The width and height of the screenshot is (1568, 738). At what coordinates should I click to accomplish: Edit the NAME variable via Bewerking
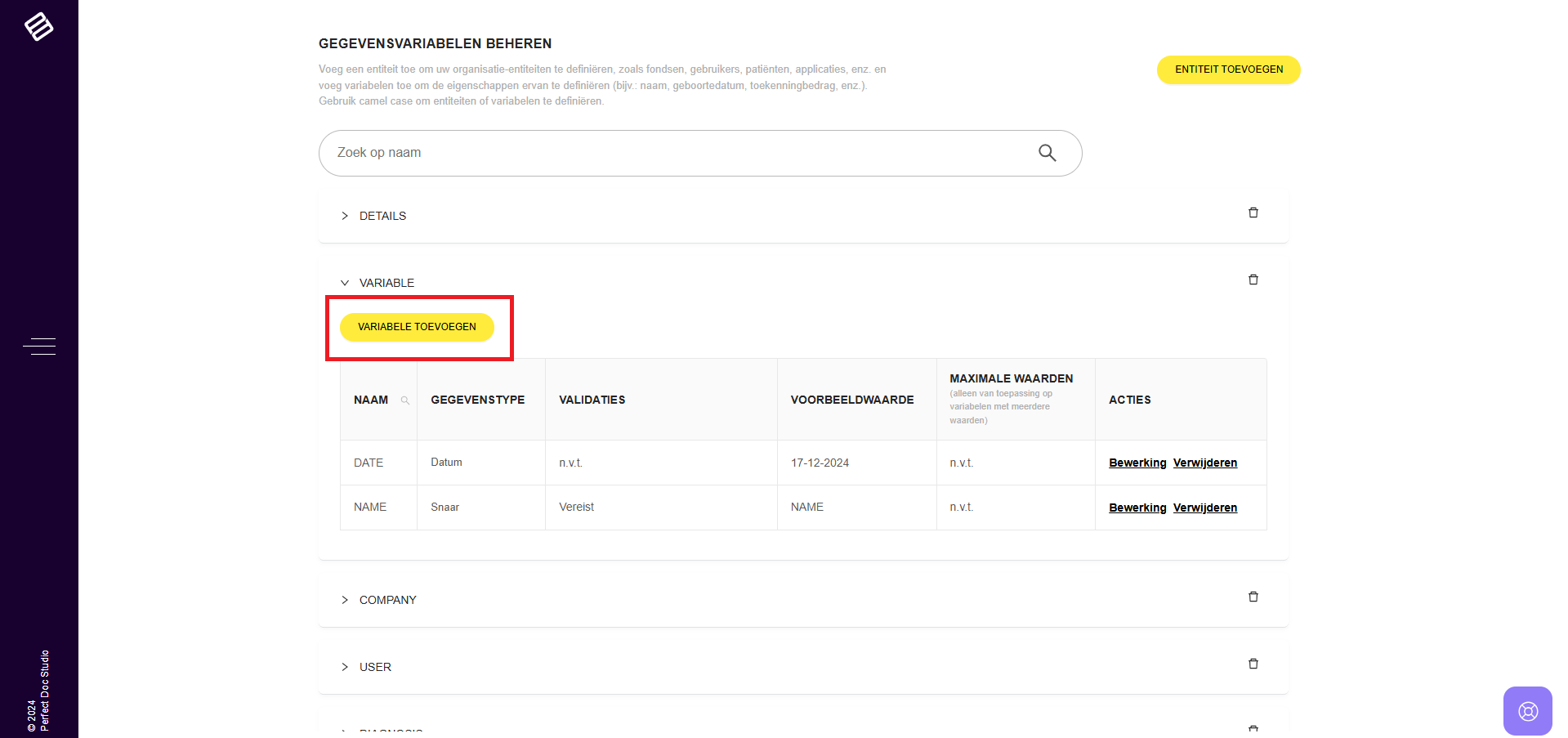point(1137,508)
